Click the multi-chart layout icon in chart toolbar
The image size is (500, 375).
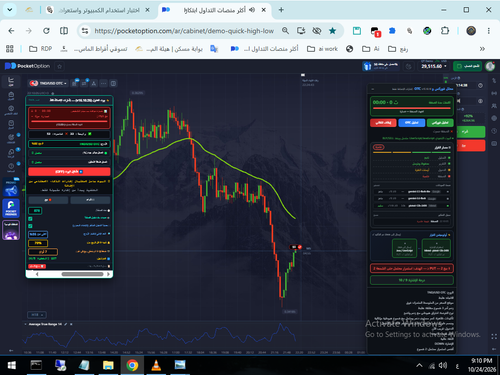113,83
